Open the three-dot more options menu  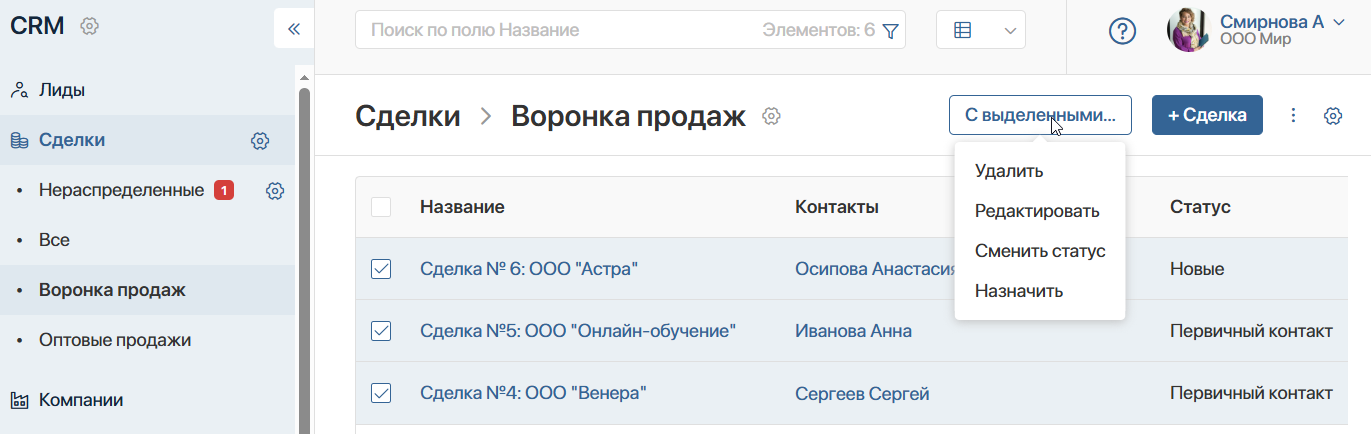1293,116
